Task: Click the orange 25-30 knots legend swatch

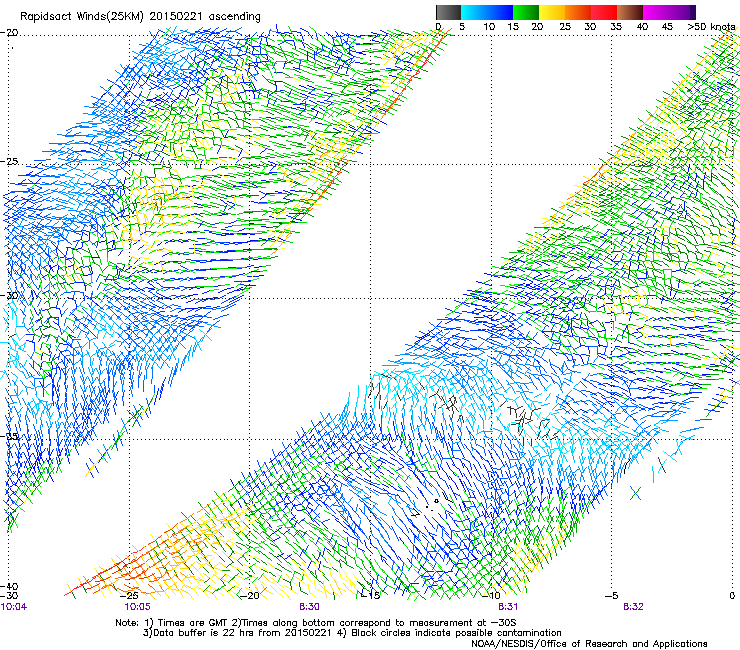Action: pyautogui.click(x=578, y=12)
